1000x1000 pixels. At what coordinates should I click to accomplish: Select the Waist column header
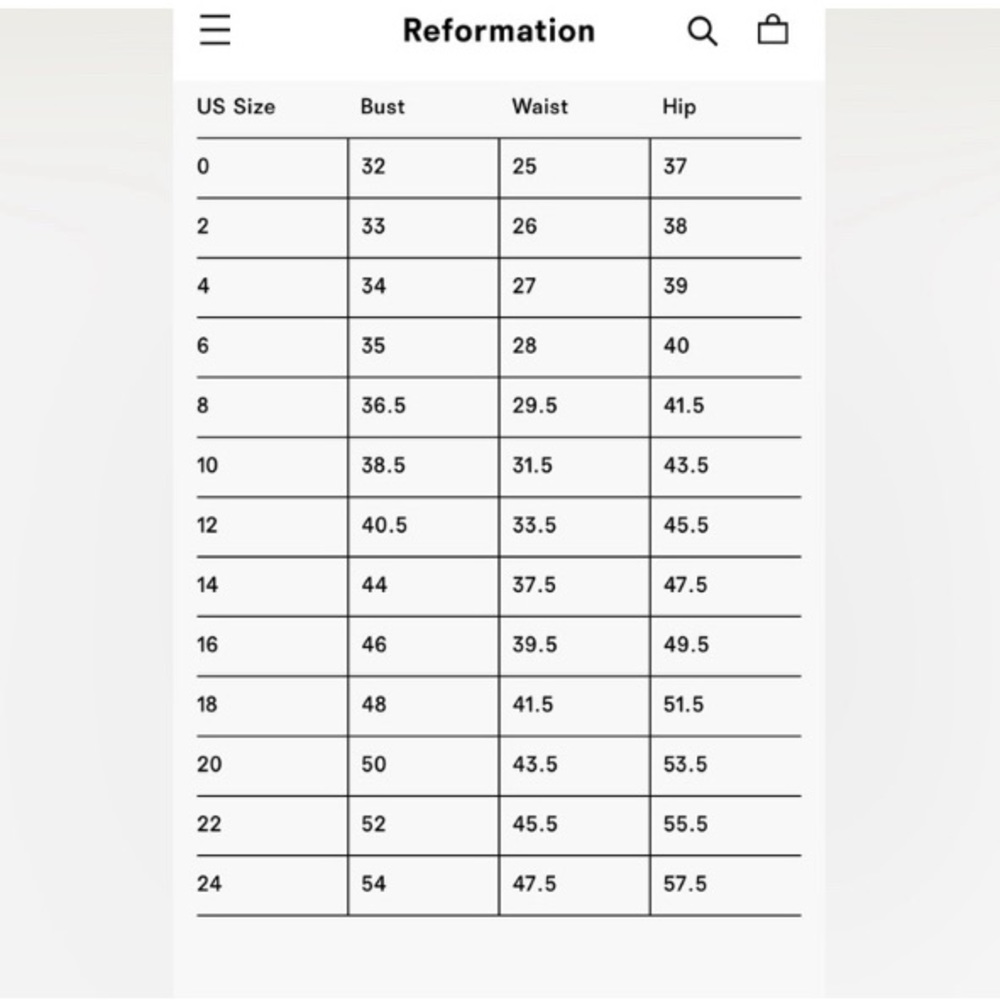(x=540, y=106)
